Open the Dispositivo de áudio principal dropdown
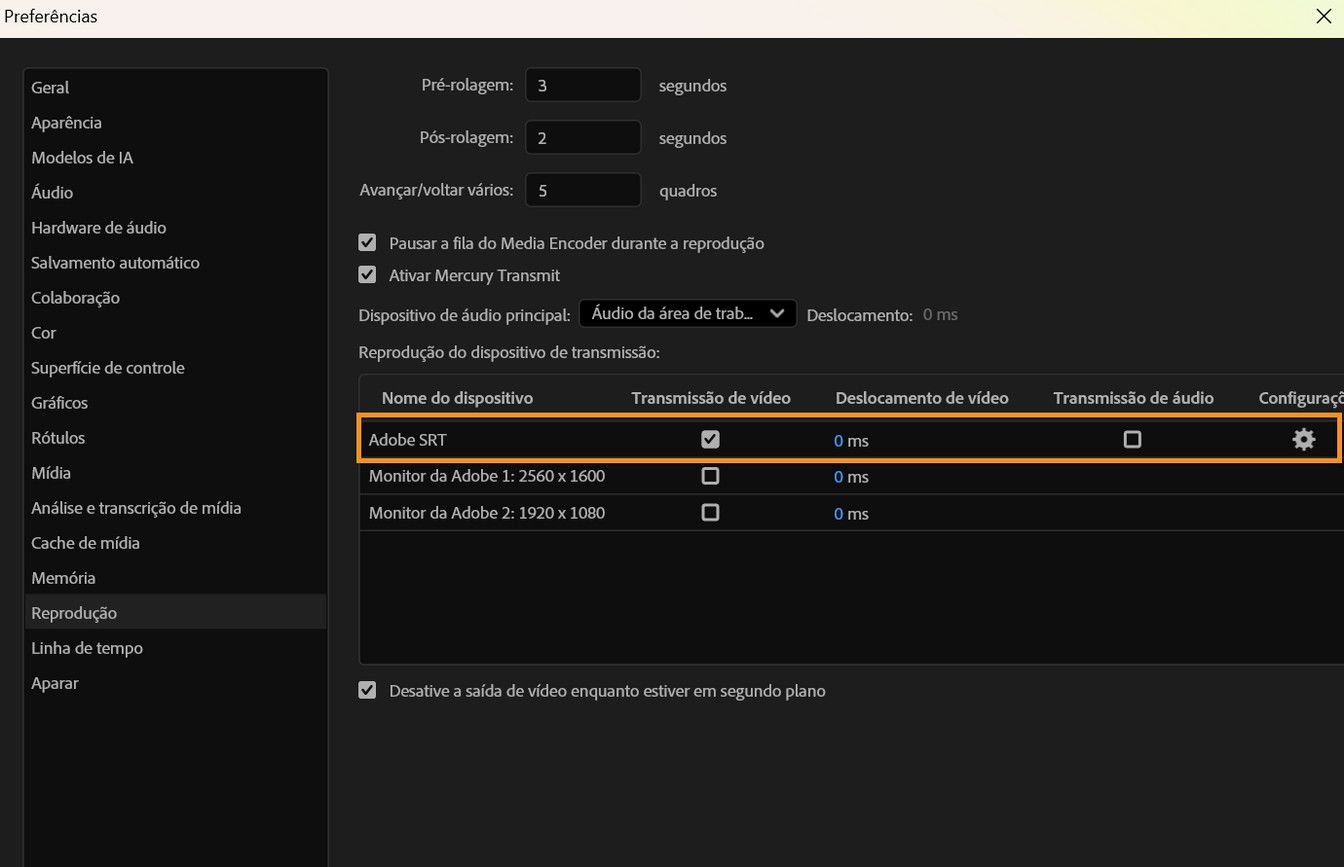Screen dimensions: 1344x867 (x=687, y=313)
